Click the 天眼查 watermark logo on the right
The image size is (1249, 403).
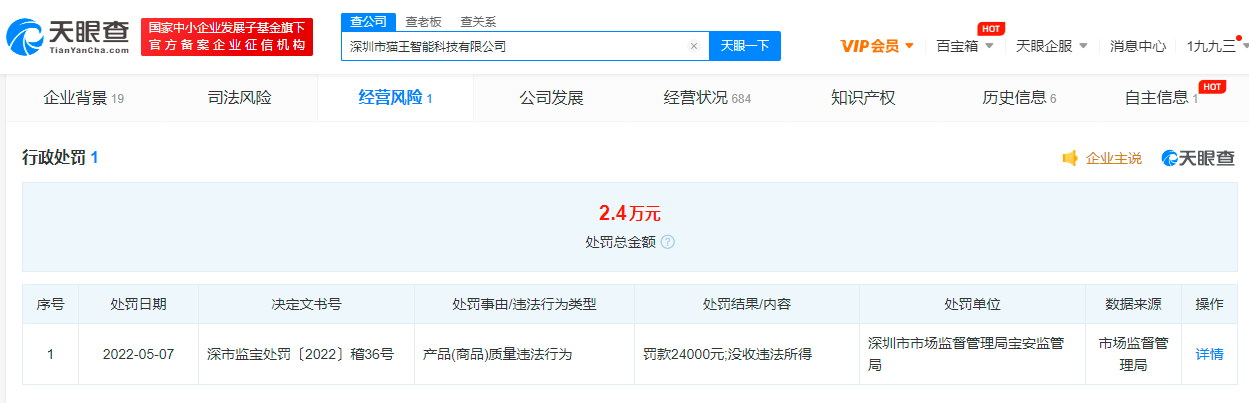point(1198,158)
